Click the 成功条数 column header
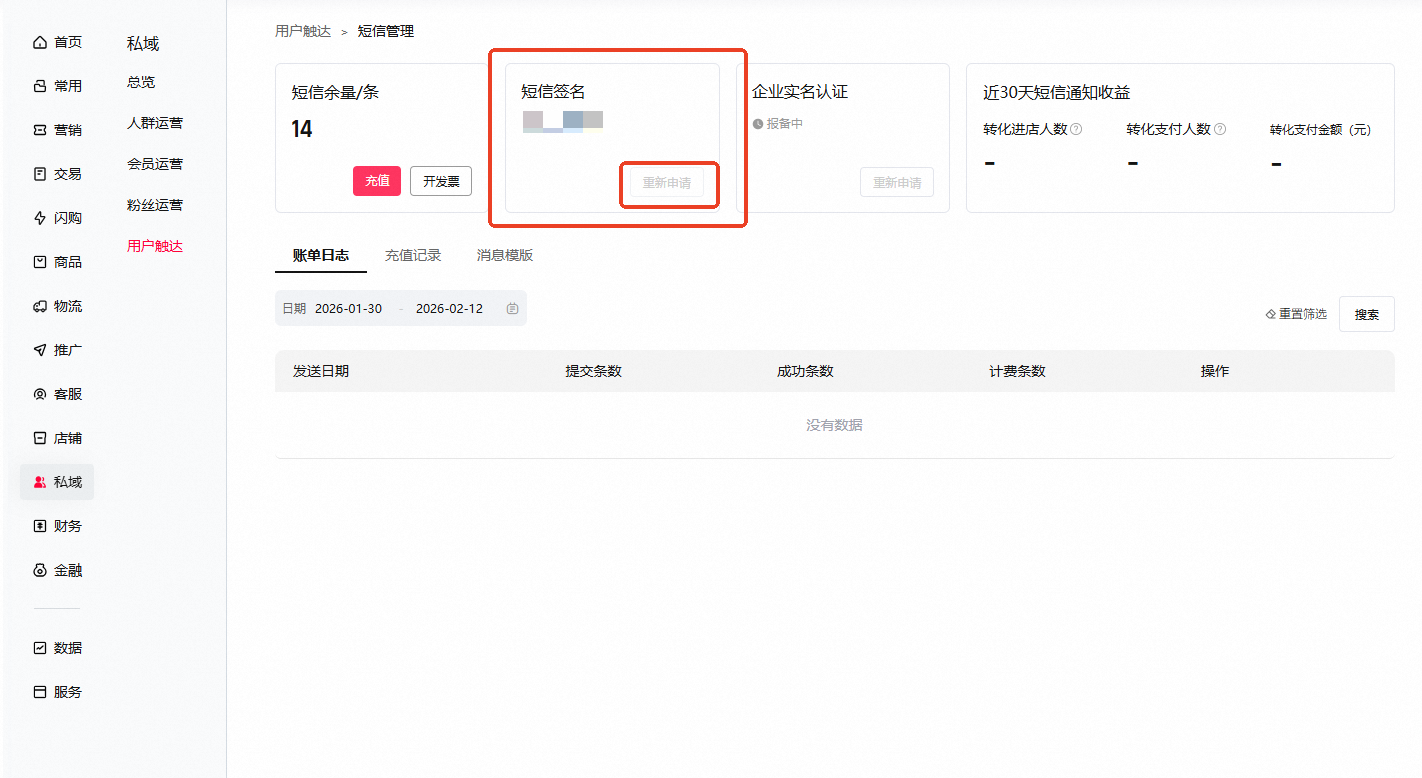The image size is (1422, 778). click(x=805, y=371)
